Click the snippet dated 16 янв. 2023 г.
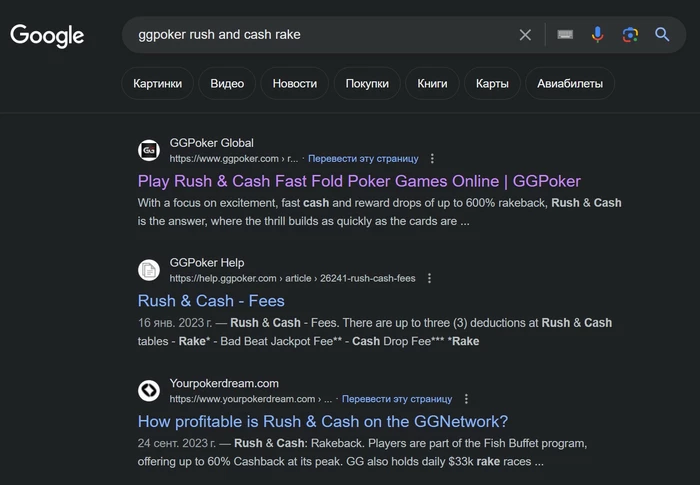Image resolution: width=700 pixels, height=485 pixels. (x=375, y=332)
